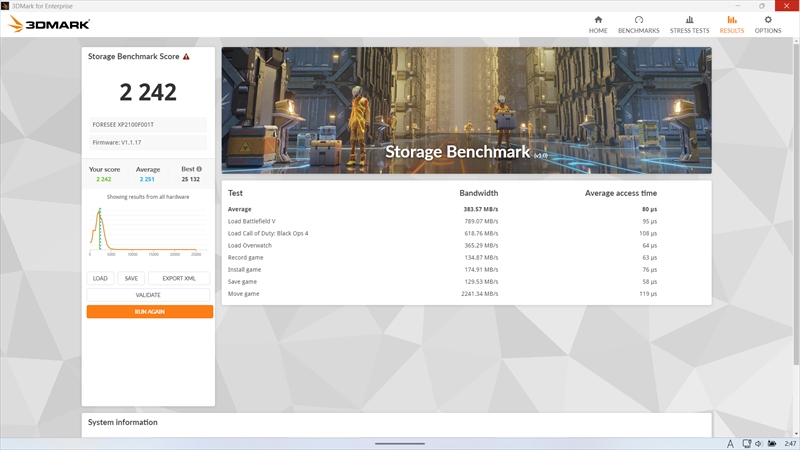
Task: Click the 3DMark logo
Action: click(x=49, y=24)
